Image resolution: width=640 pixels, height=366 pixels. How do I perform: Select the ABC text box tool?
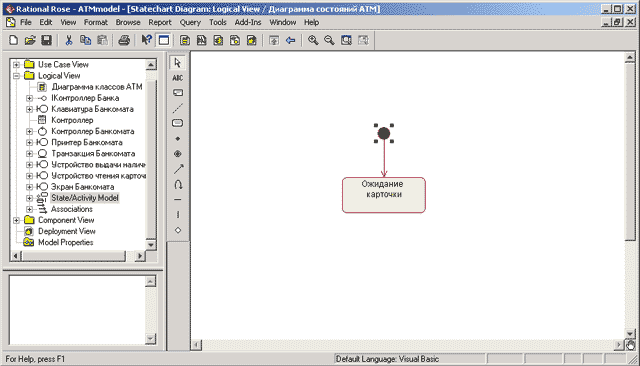click(178, 78)
